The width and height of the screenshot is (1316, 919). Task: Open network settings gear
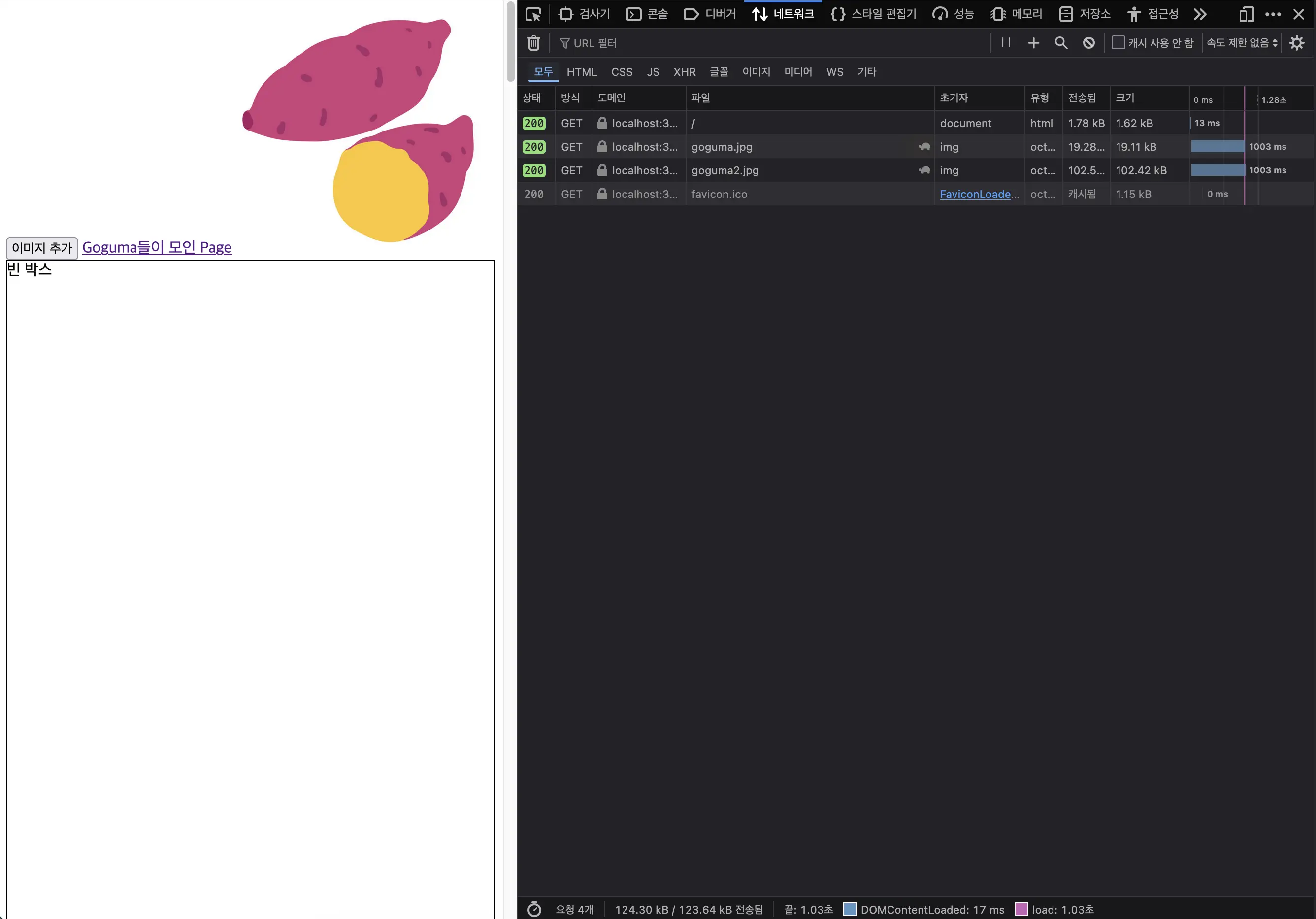tap(1296, 43)
